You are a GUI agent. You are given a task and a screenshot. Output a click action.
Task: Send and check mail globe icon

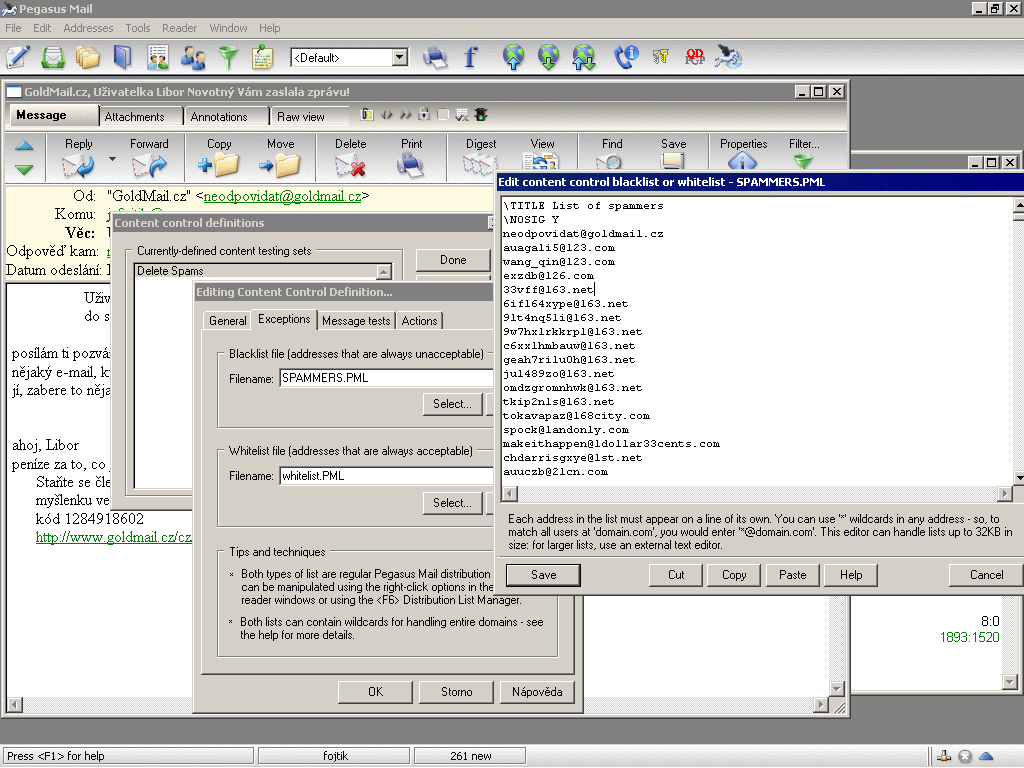584,57
